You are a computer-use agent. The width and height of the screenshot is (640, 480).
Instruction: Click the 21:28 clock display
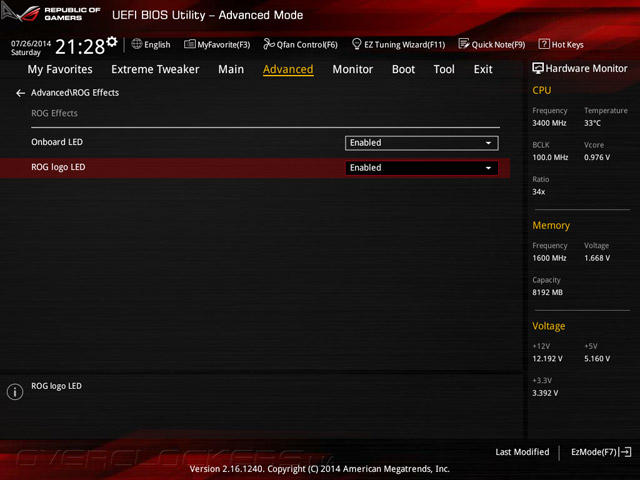click(80, 47)
